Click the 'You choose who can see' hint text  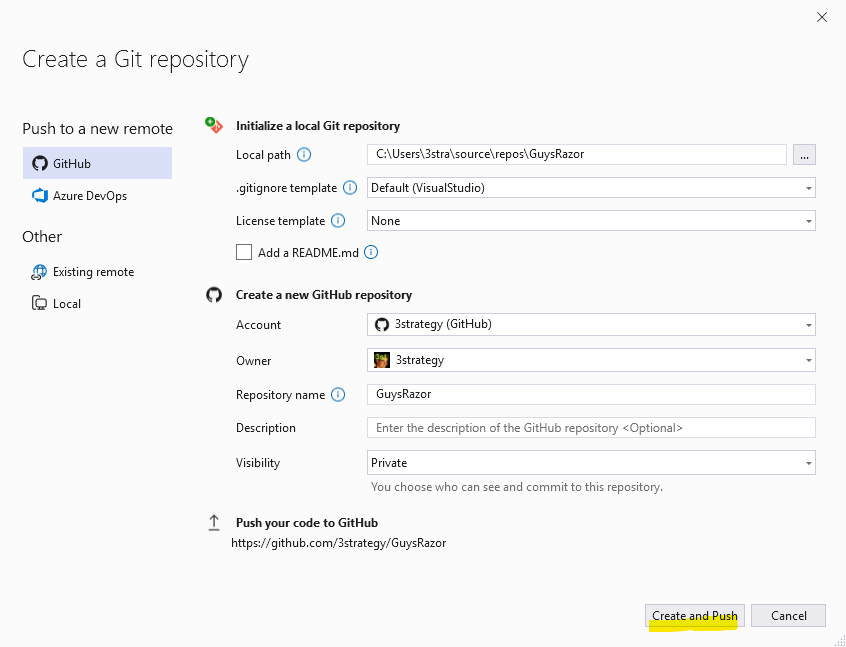click(517, 487)
